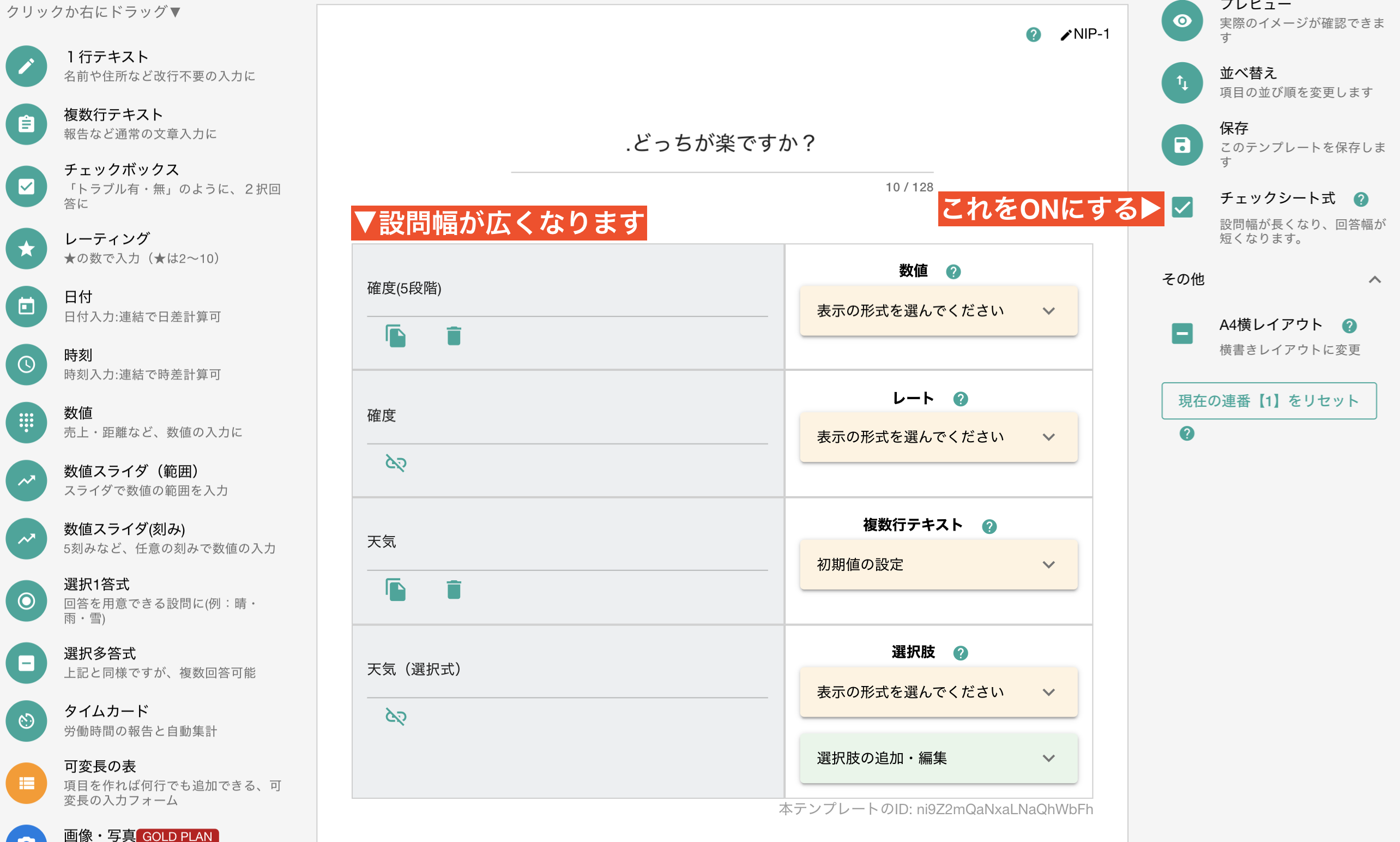
Task: Add a 数値 keypad field icon
Action: pos(26,422)
